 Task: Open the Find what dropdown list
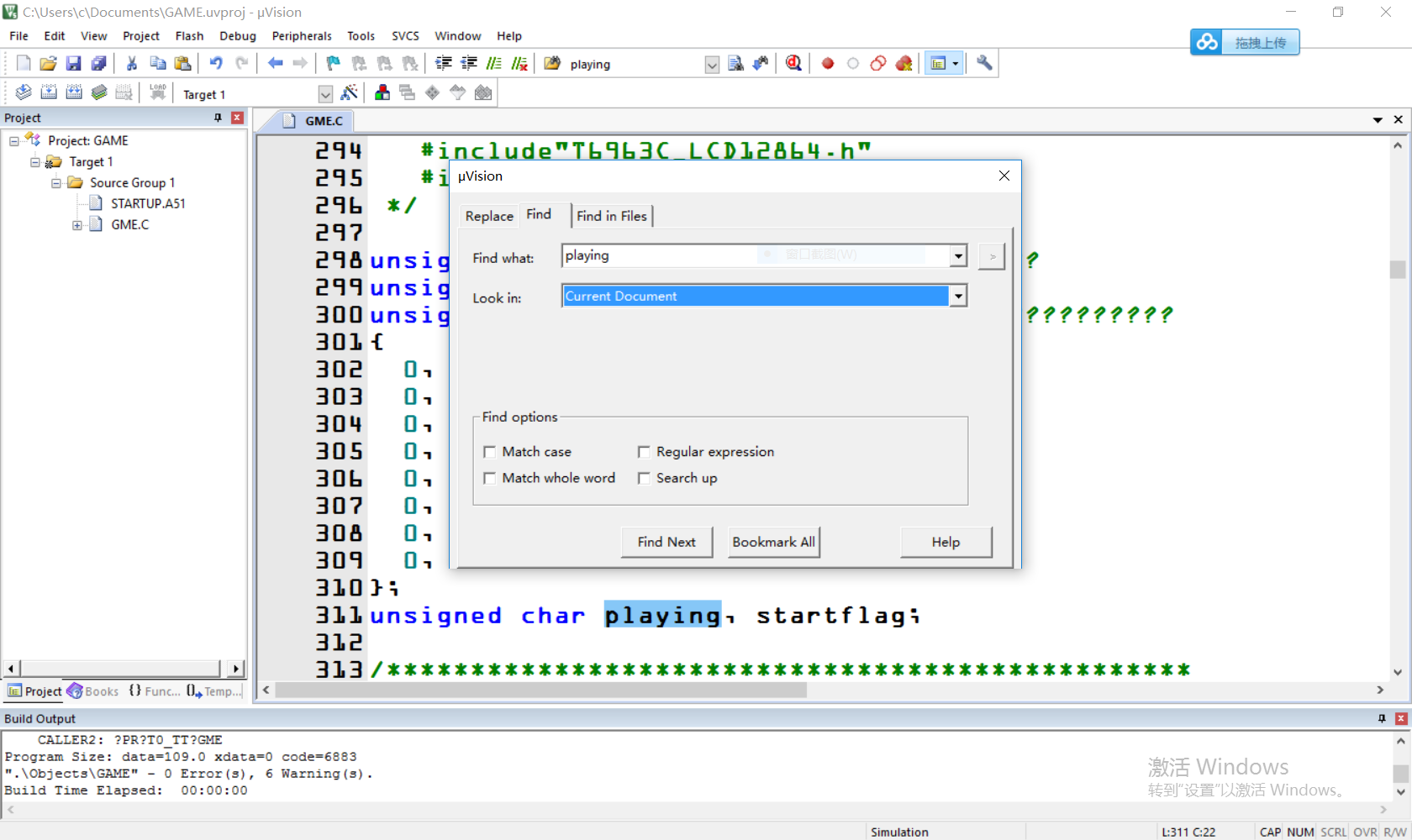[x=958, y=255]
